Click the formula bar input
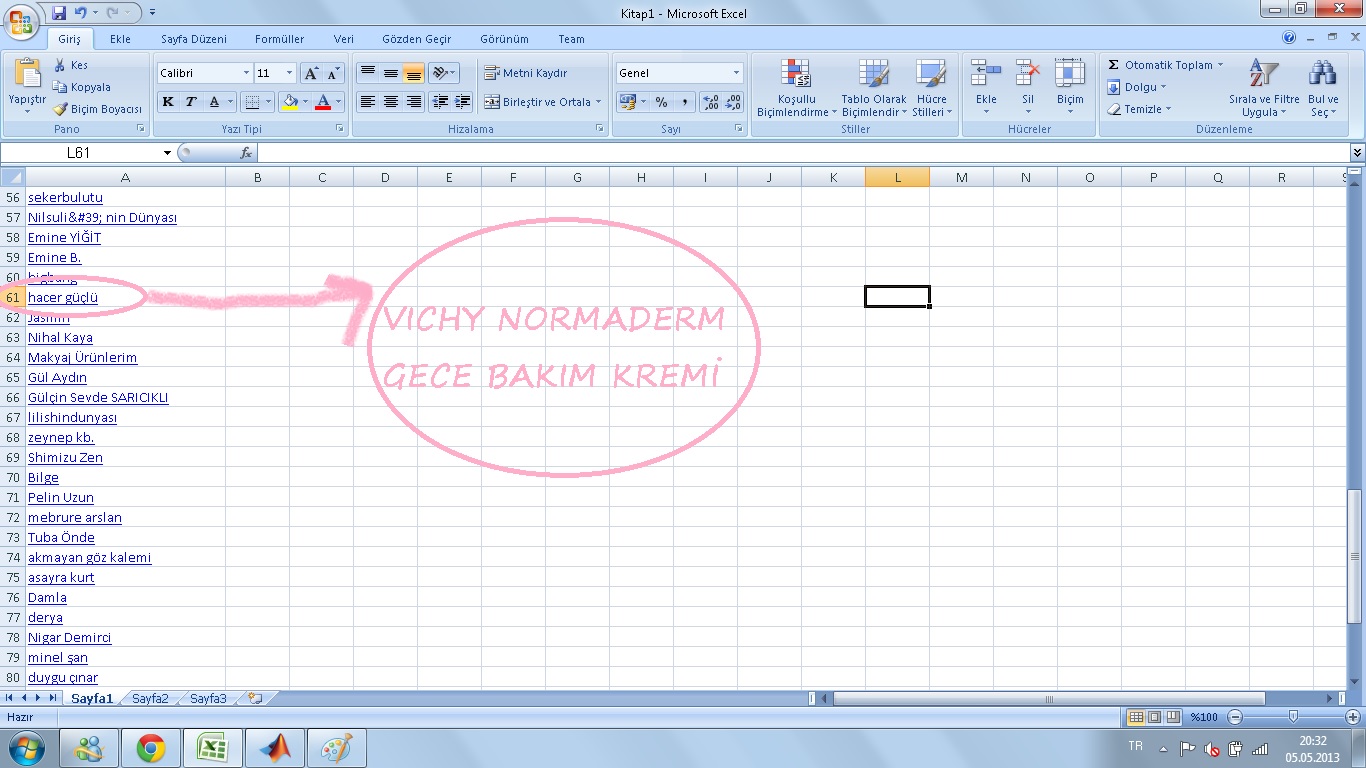This screenshot has width=1366, height=768. click(803, 153)
